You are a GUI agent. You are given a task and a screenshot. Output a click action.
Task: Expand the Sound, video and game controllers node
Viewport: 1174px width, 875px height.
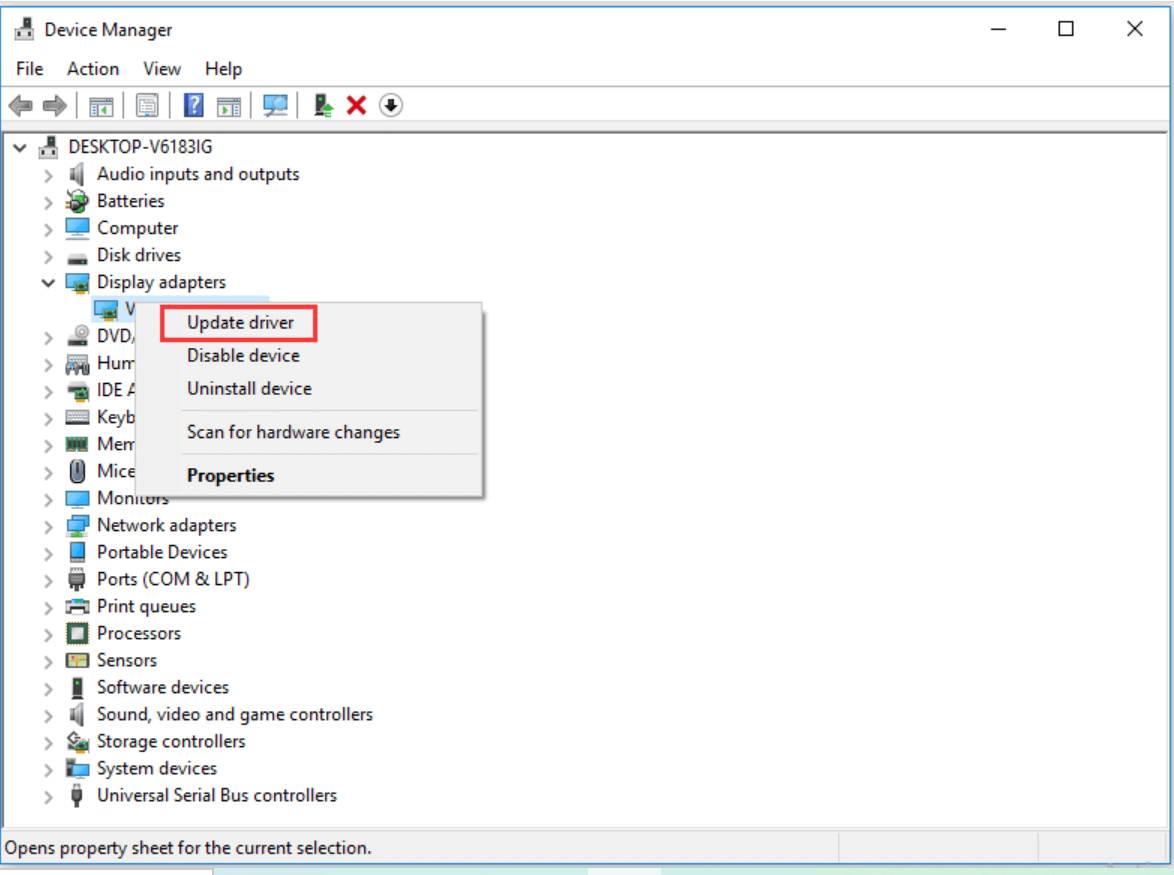pos(47,714)
